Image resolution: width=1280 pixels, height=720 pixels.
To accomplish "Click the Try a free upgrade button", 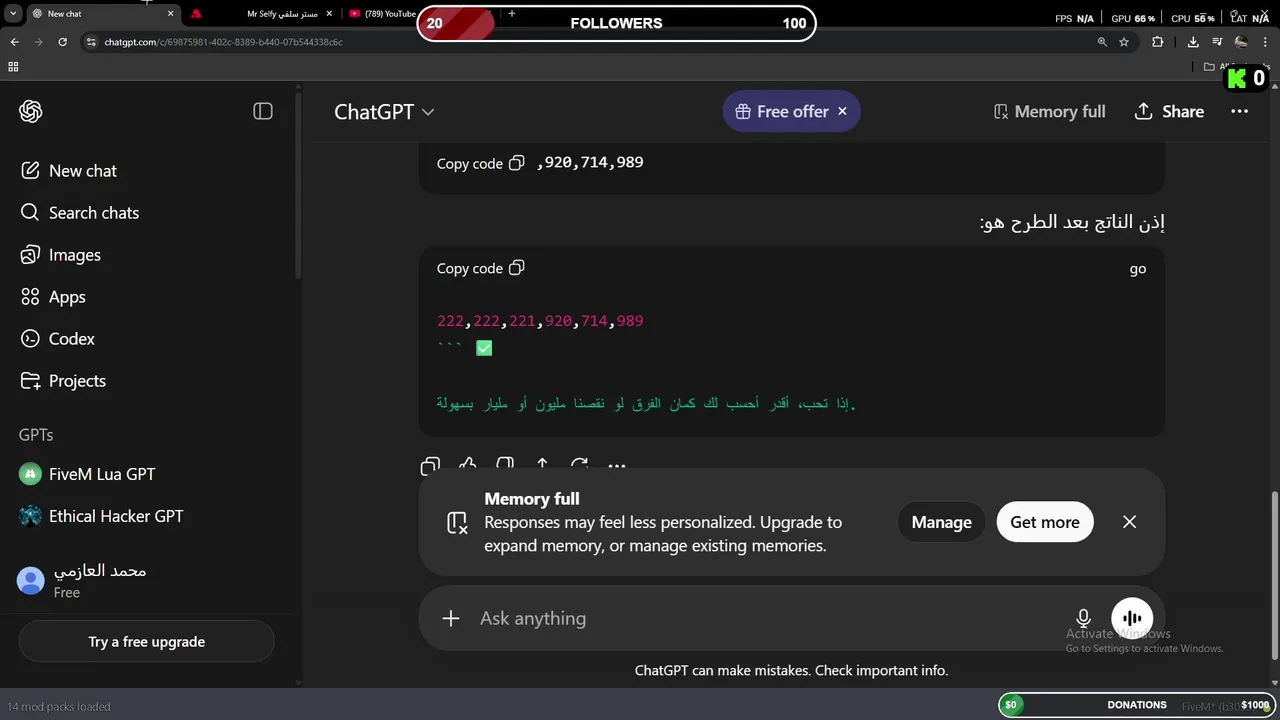I will 146,642.
